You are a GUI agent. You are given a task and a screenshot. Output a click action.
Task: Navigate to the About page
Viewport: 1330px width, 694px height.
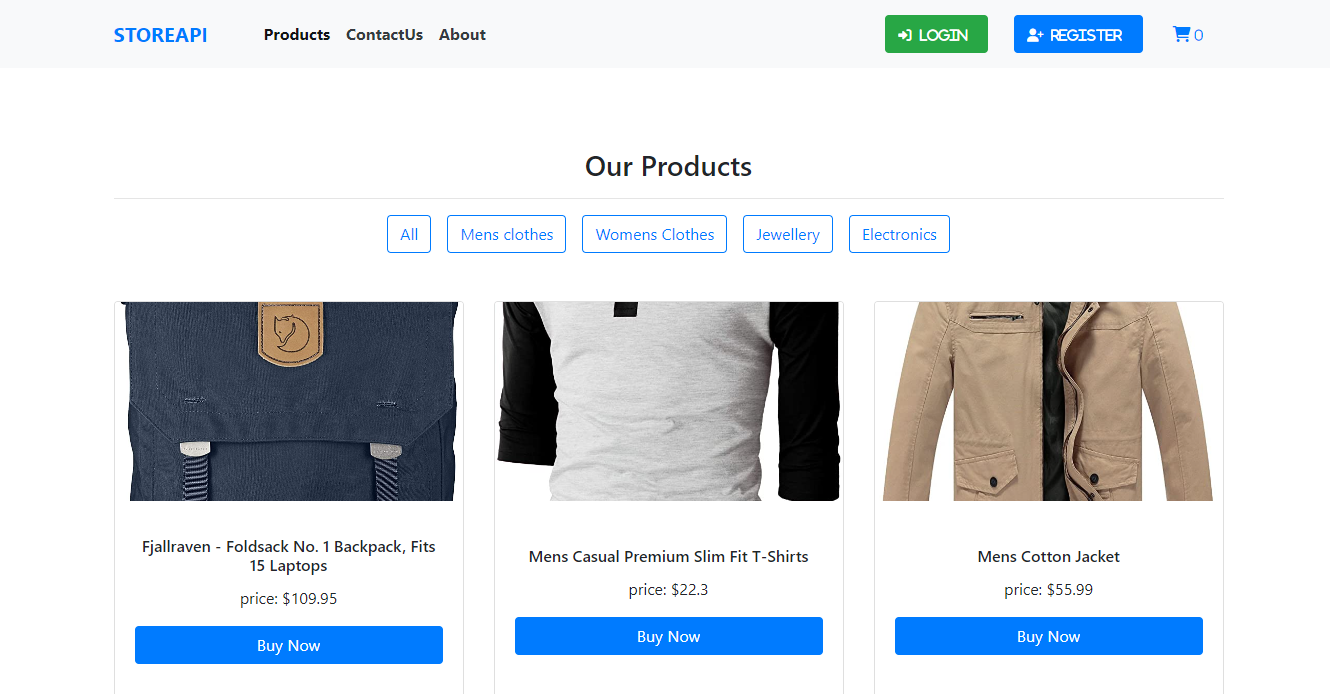(462, 34)
